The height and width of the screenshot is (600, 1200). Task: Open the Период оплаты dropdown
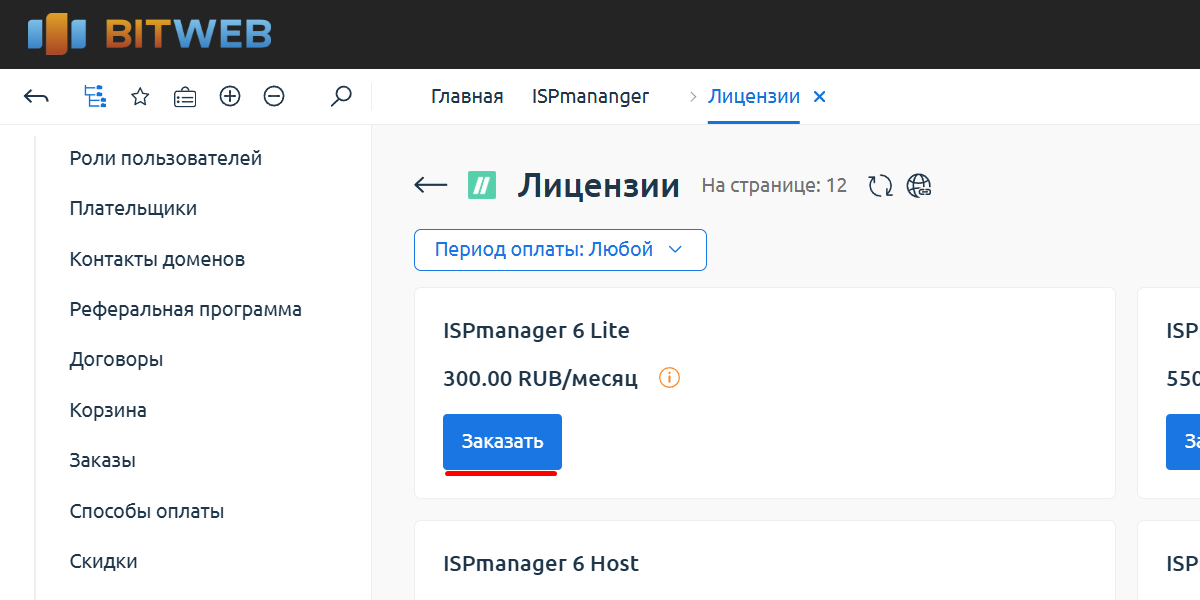point(560,250)
